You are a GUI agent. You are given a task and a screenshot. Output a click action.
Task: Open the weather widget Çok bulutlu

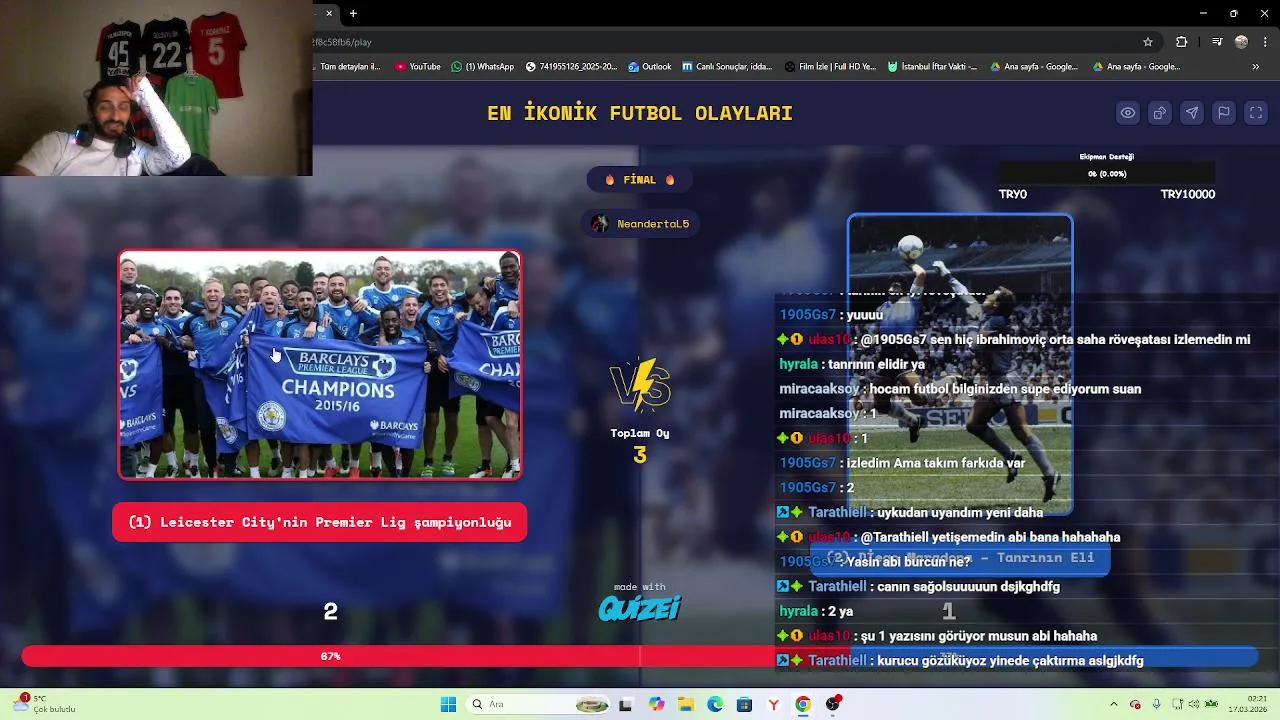point(42,704)
